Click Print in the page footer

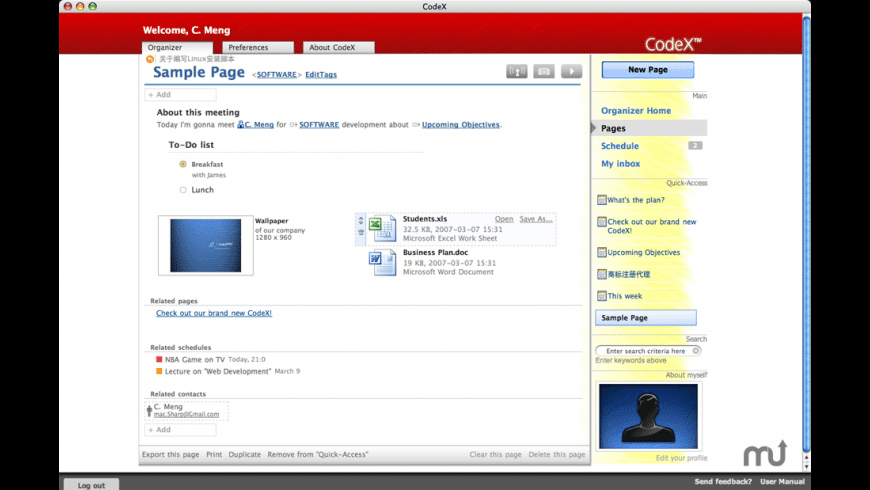214,454
